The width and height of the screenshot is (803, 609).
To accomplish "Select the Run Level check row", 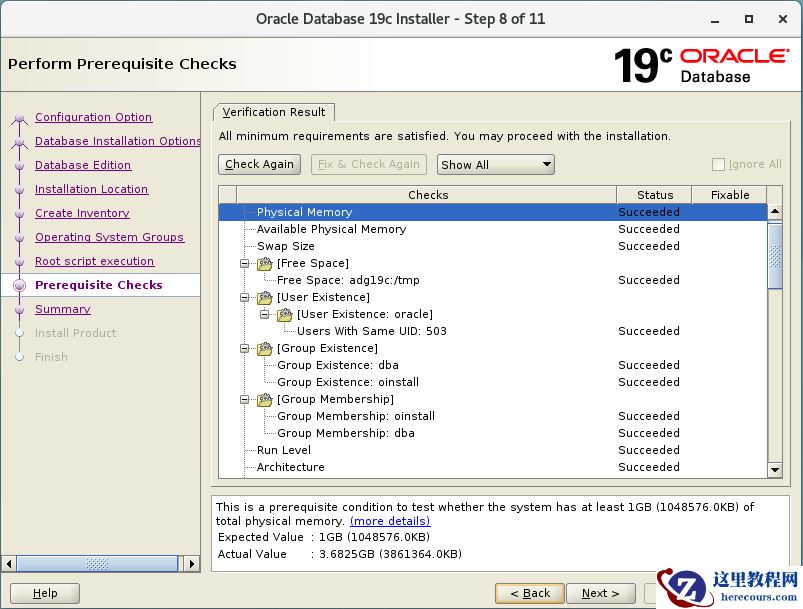I will 493,450.
